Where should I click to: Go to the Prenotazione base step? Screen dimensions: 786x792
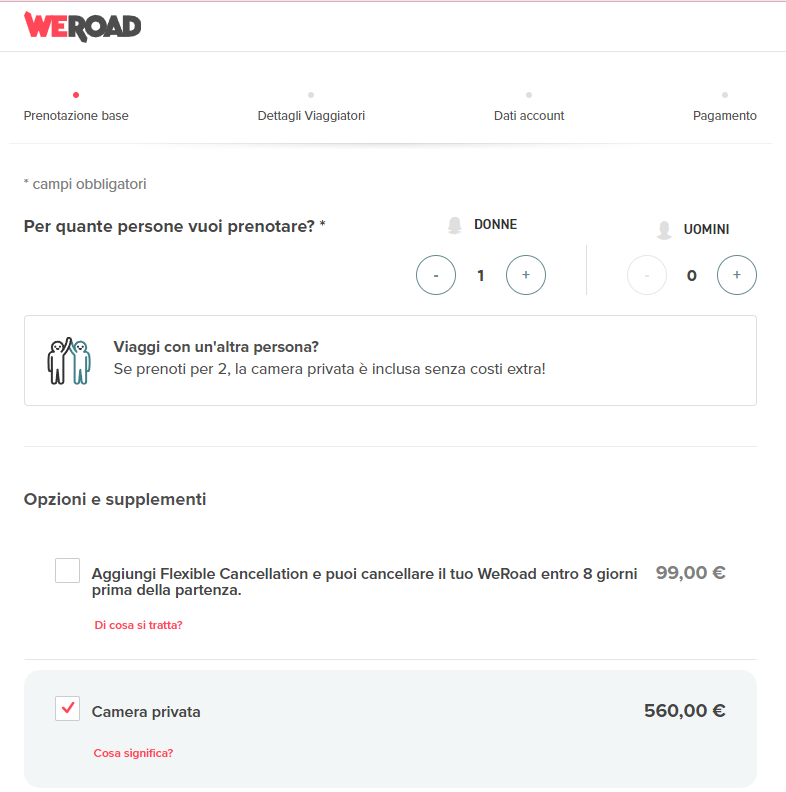pyautogui.click(x=76, y=116)
